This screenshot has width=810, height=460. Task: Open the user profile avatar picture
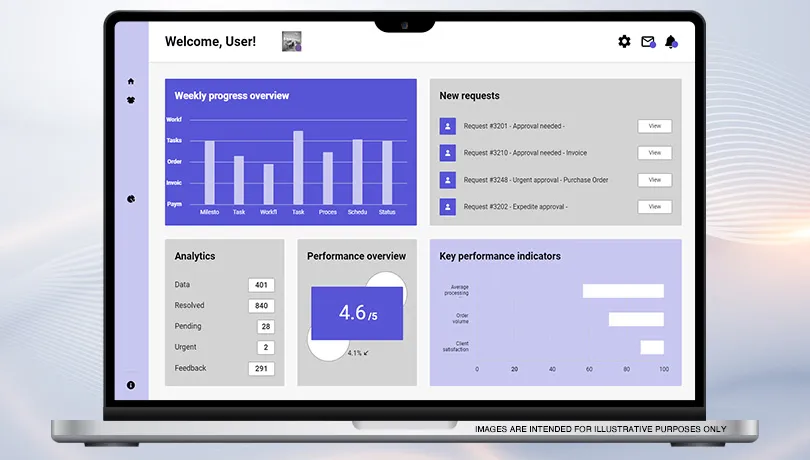[x=292, y=41]
